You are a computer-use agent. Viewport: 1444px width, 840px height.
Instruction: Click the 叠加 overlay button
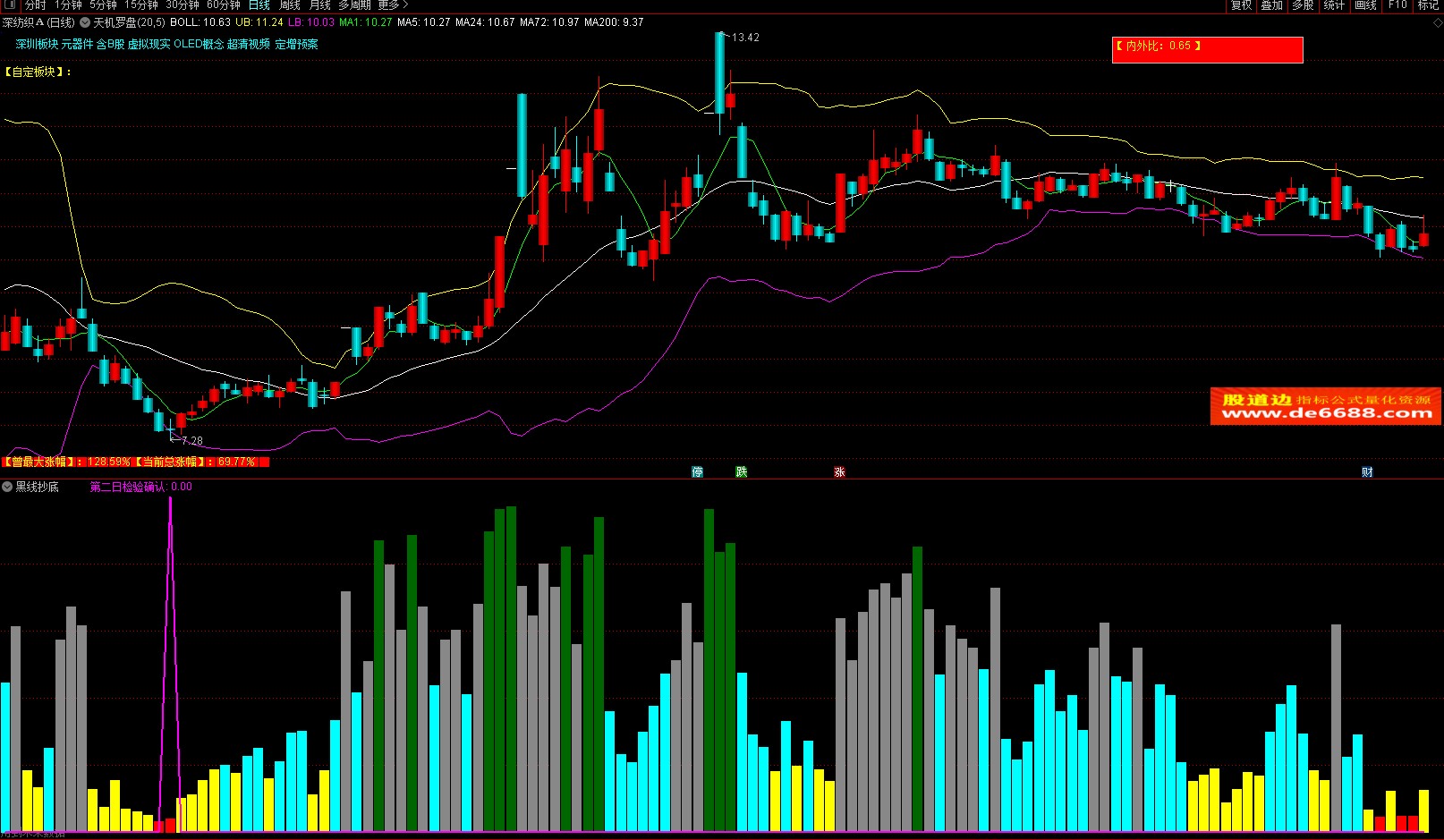(x=1271, y=5)
